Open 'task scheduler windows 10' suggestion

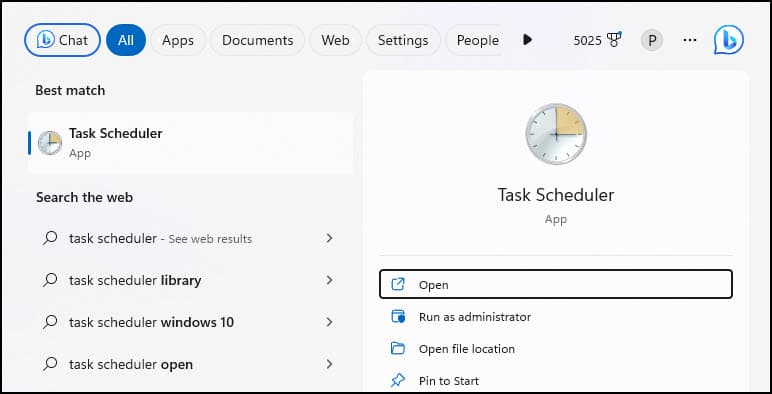coord(190,322)
